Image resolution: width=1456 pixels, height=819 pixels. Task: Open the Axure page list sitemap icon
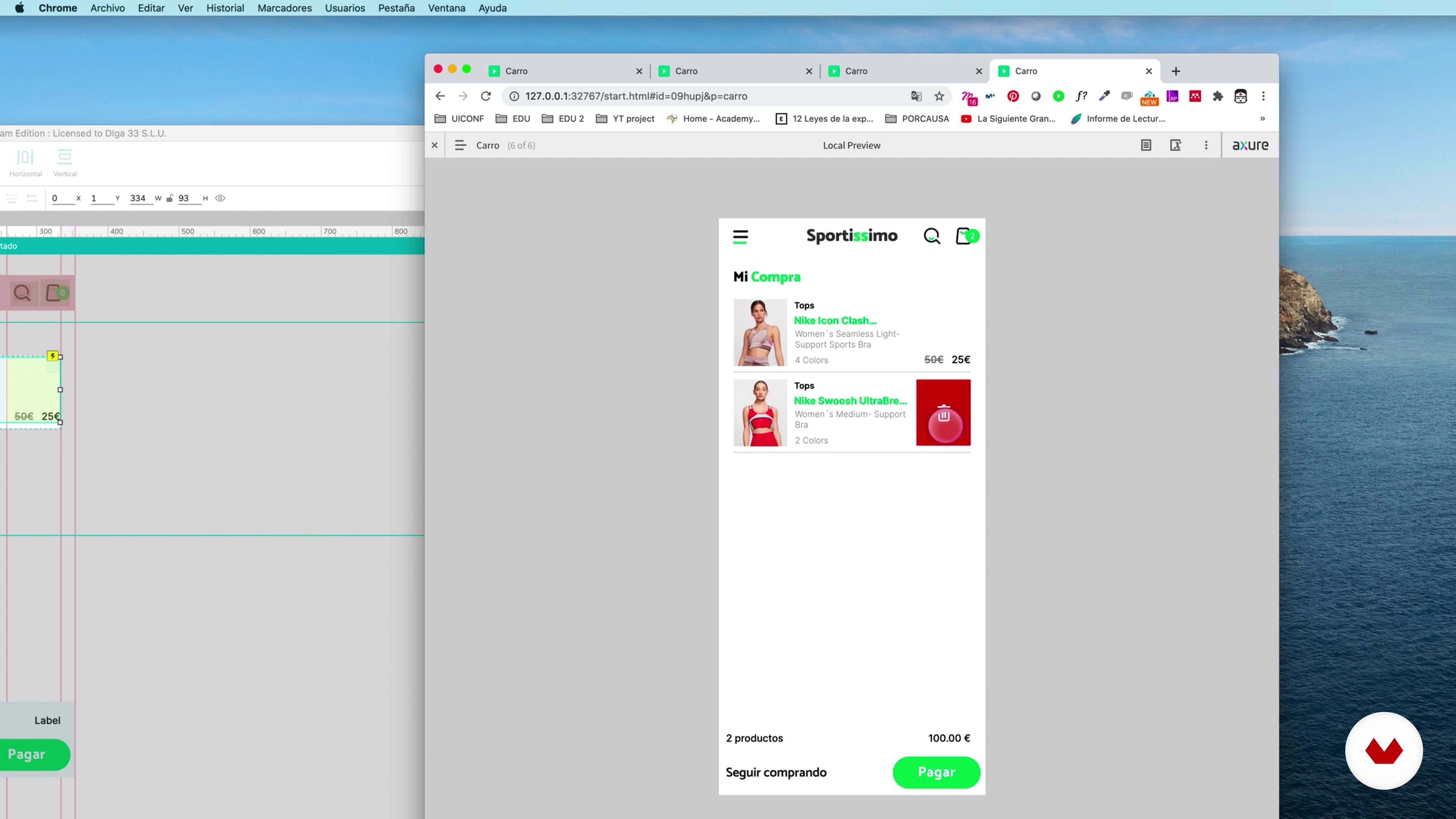tap(460, 145)
